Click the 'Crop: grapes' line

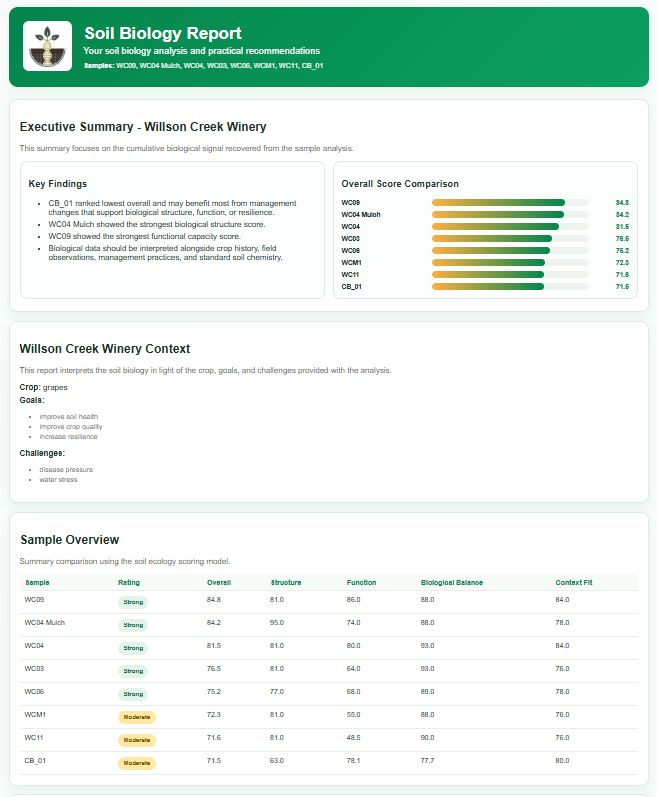pyautogui.click(x=43, y=387)
